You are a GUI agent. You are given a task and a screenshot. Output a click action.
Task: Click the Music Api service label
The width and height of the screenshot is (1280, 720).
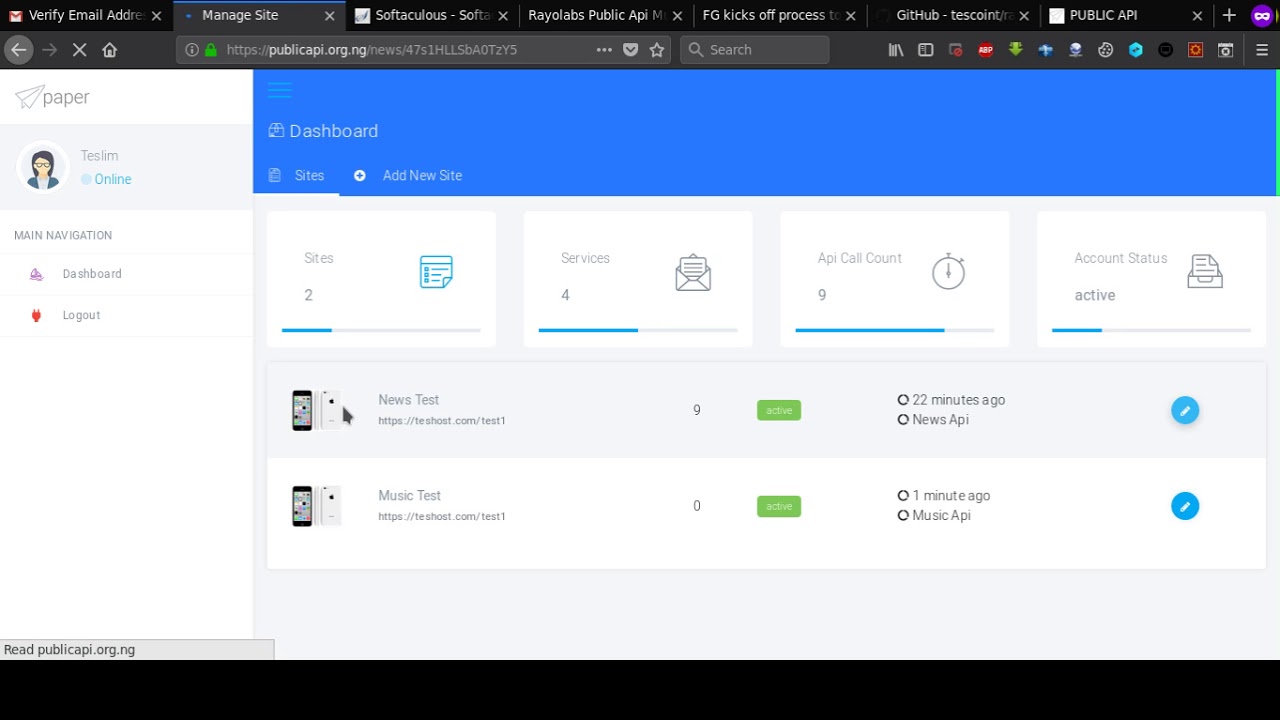click(x=941, y=516)
